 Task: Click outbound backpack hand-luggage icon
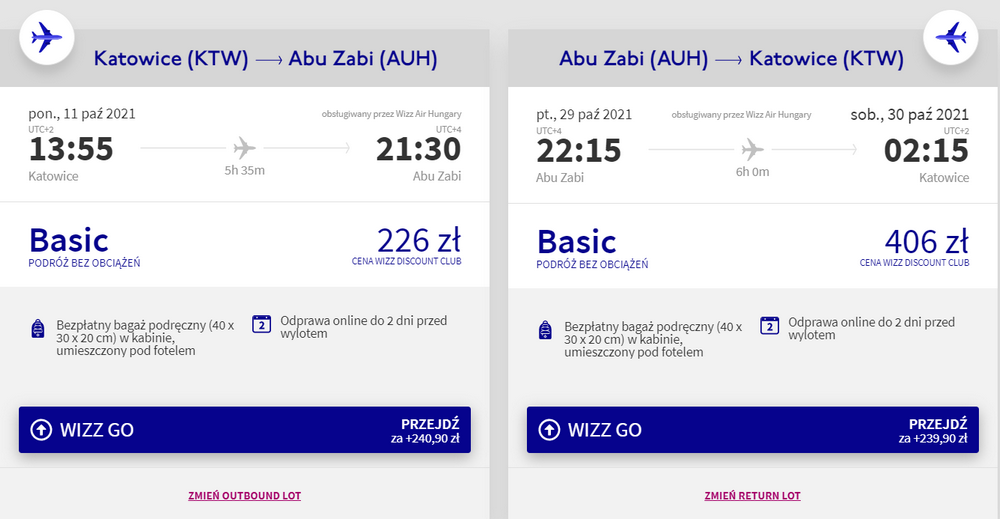coord(38,329)
